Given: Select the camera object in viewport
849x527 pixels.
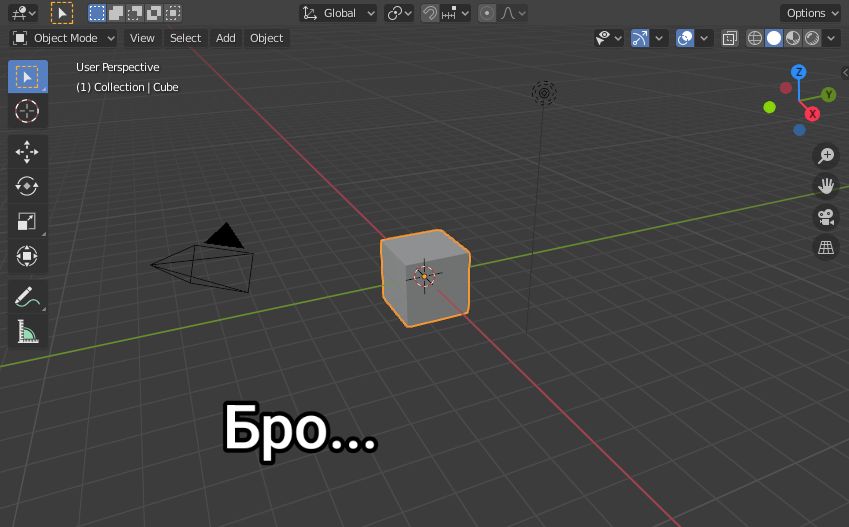Looking at the screenshot, I should 203,260.
